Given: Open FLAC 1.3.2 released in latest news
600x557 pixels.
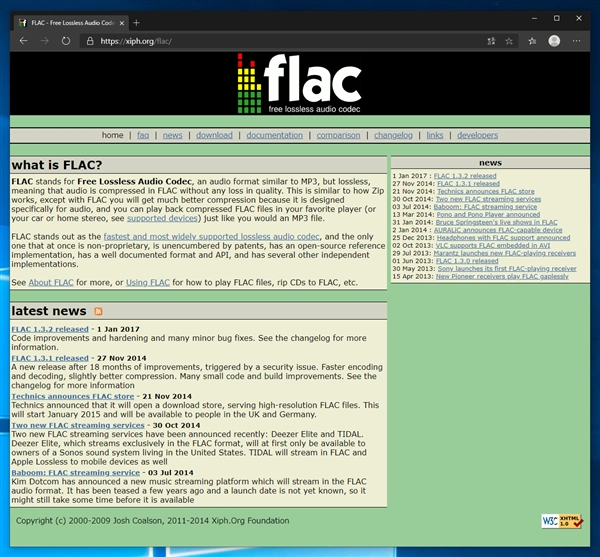Looking at the screenshot, I should click(x=50, y=329).
